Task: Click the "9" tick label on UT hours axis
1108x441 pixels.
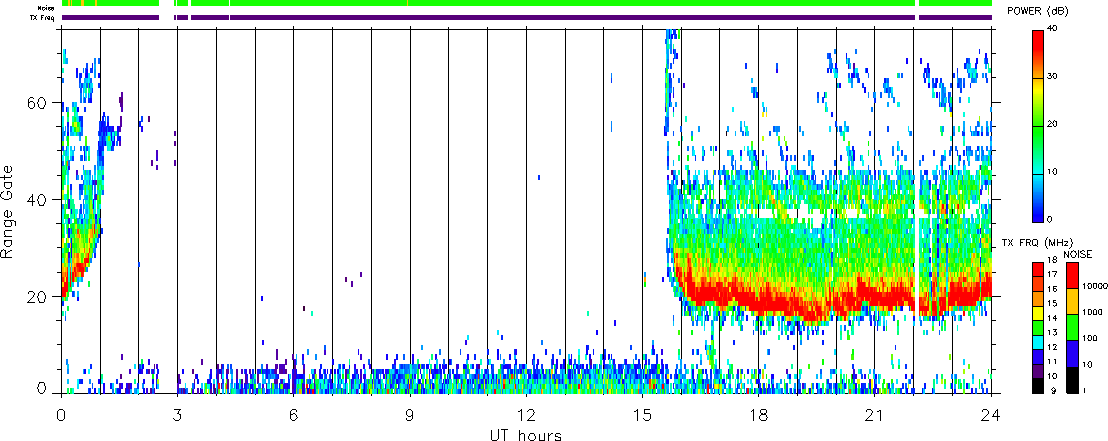Action: pos(410,415)
